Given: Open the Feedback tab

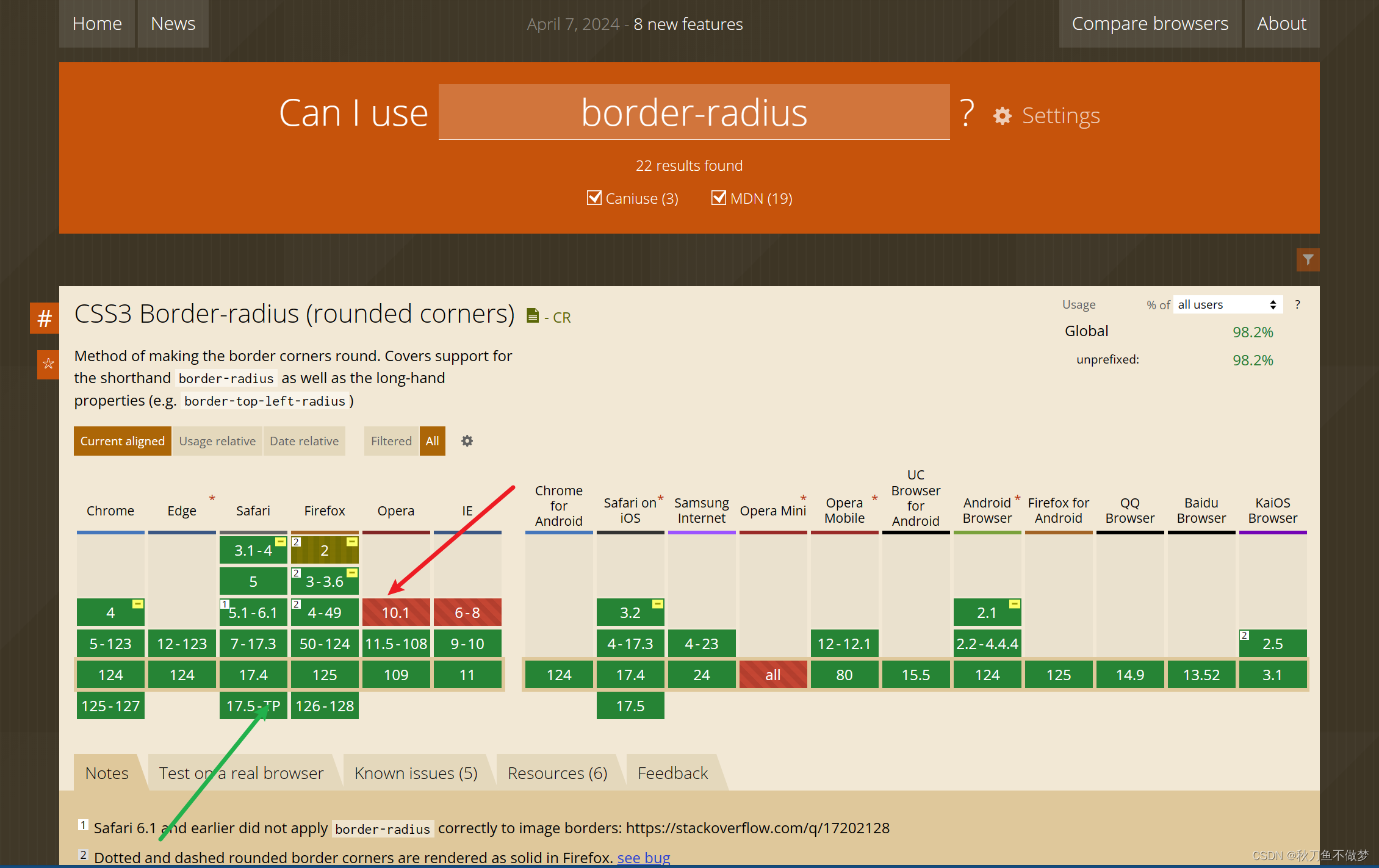Looking at the screenshot, I should (x=672, y=773).
